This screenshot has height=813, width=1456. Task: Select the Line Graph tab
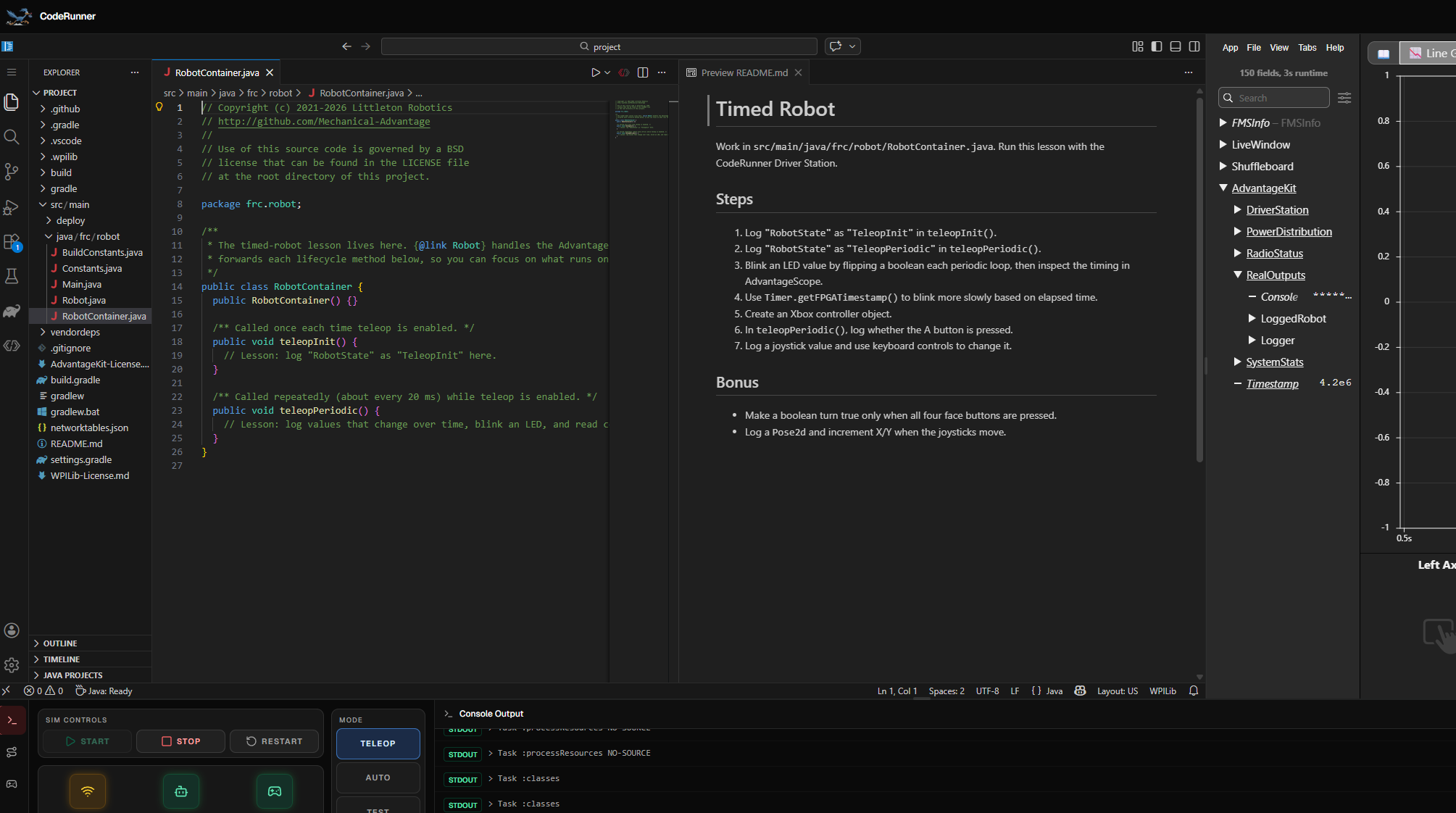[1428, 54]
